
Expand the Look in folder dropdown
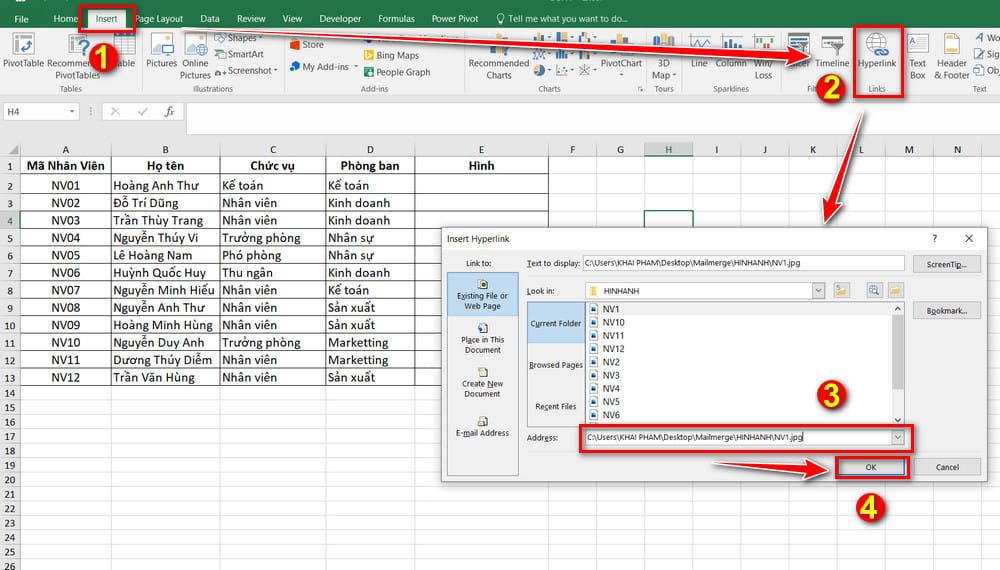click(x=818, y=290)
